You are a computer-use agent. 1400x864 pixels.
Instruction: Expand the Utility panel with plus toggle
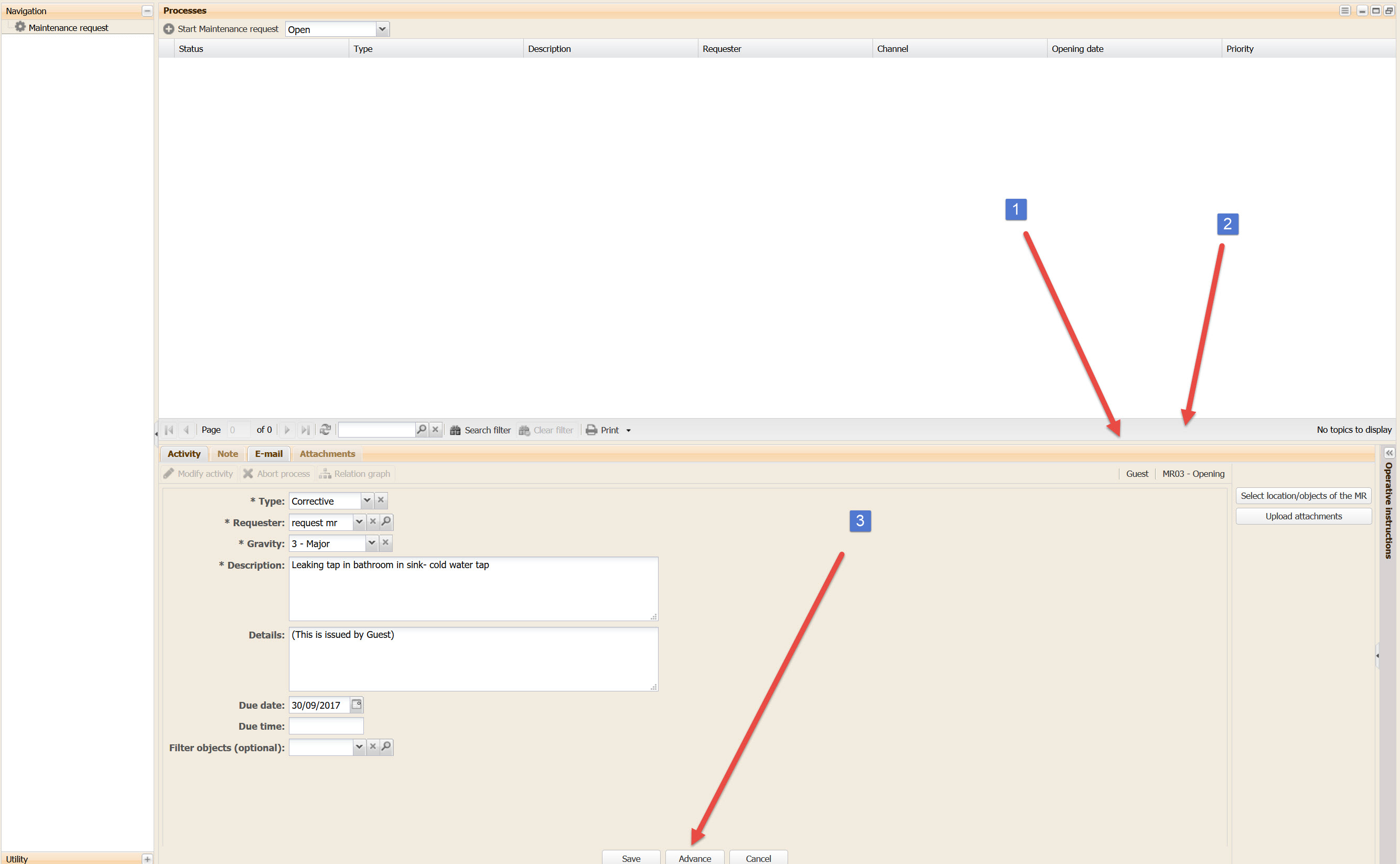click(x=147, y=859)
